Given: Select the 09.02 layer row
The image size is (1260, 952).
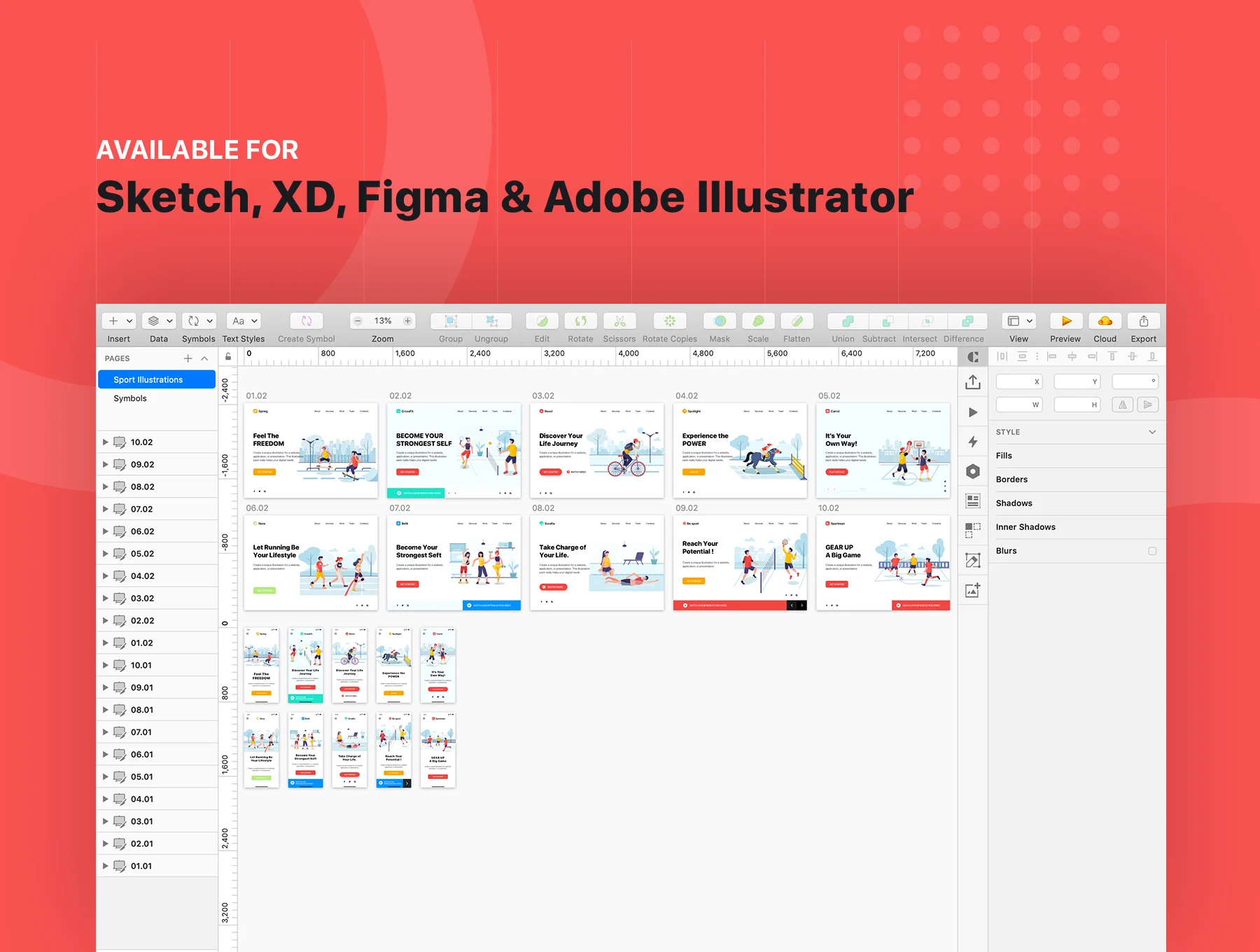Looking at the screenshot, I should pyautogui.click(x=157, y=465).
